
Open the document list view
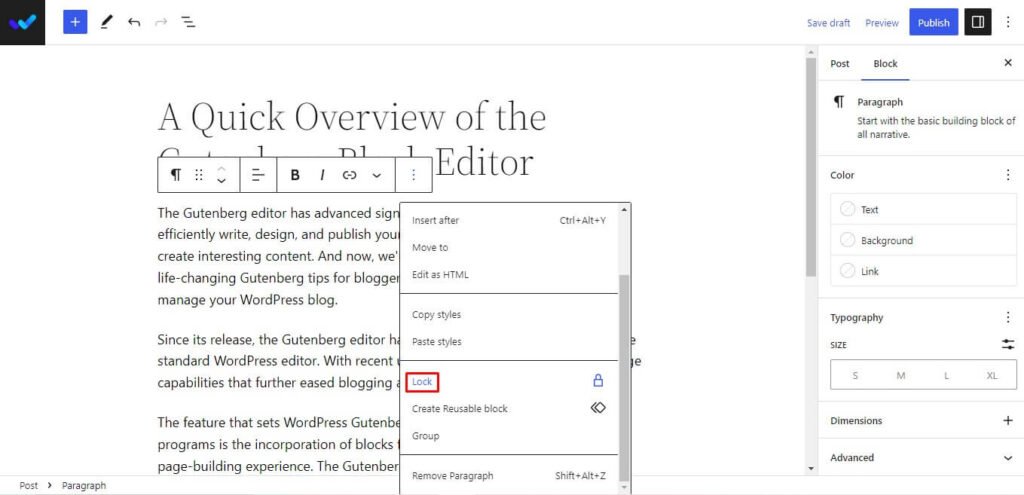[x=188, y=22]
